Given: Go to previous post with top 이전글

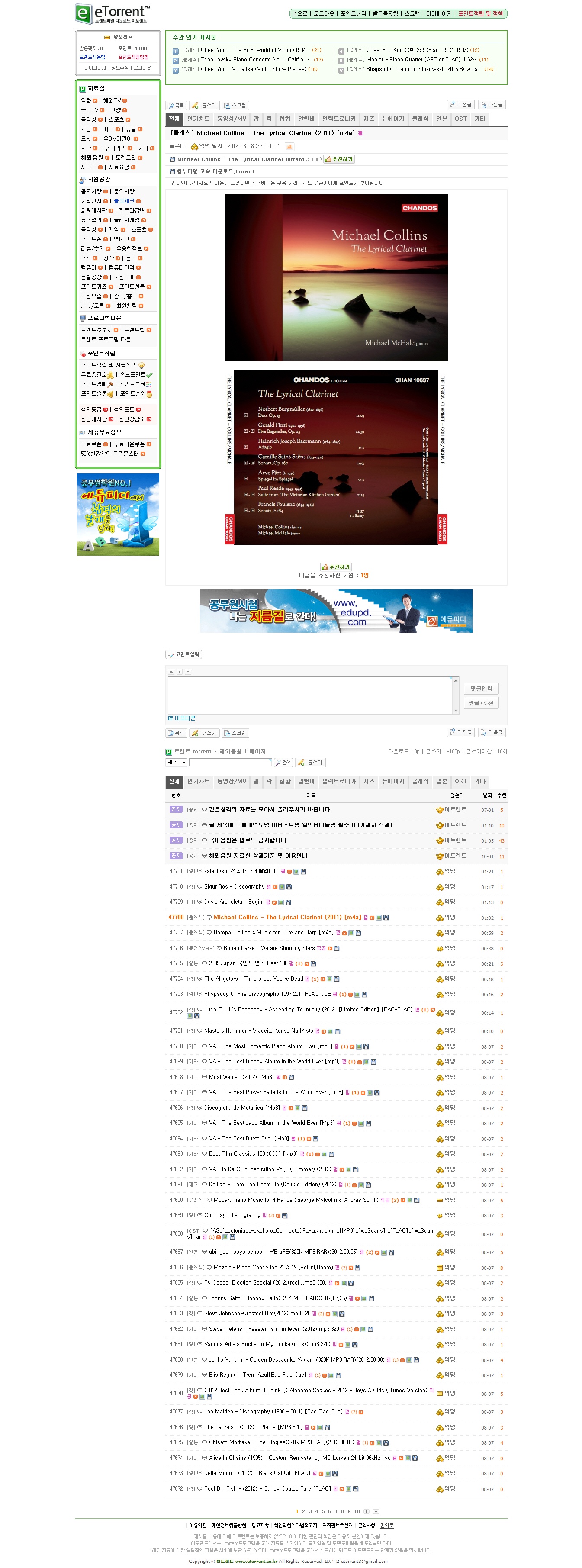Looking at the screenshot, I should tap(460, 105).
